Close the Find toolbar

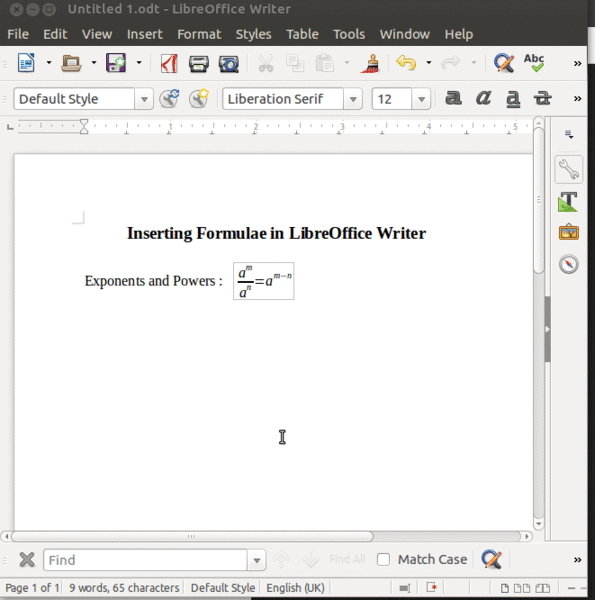(x=27, y=560)
